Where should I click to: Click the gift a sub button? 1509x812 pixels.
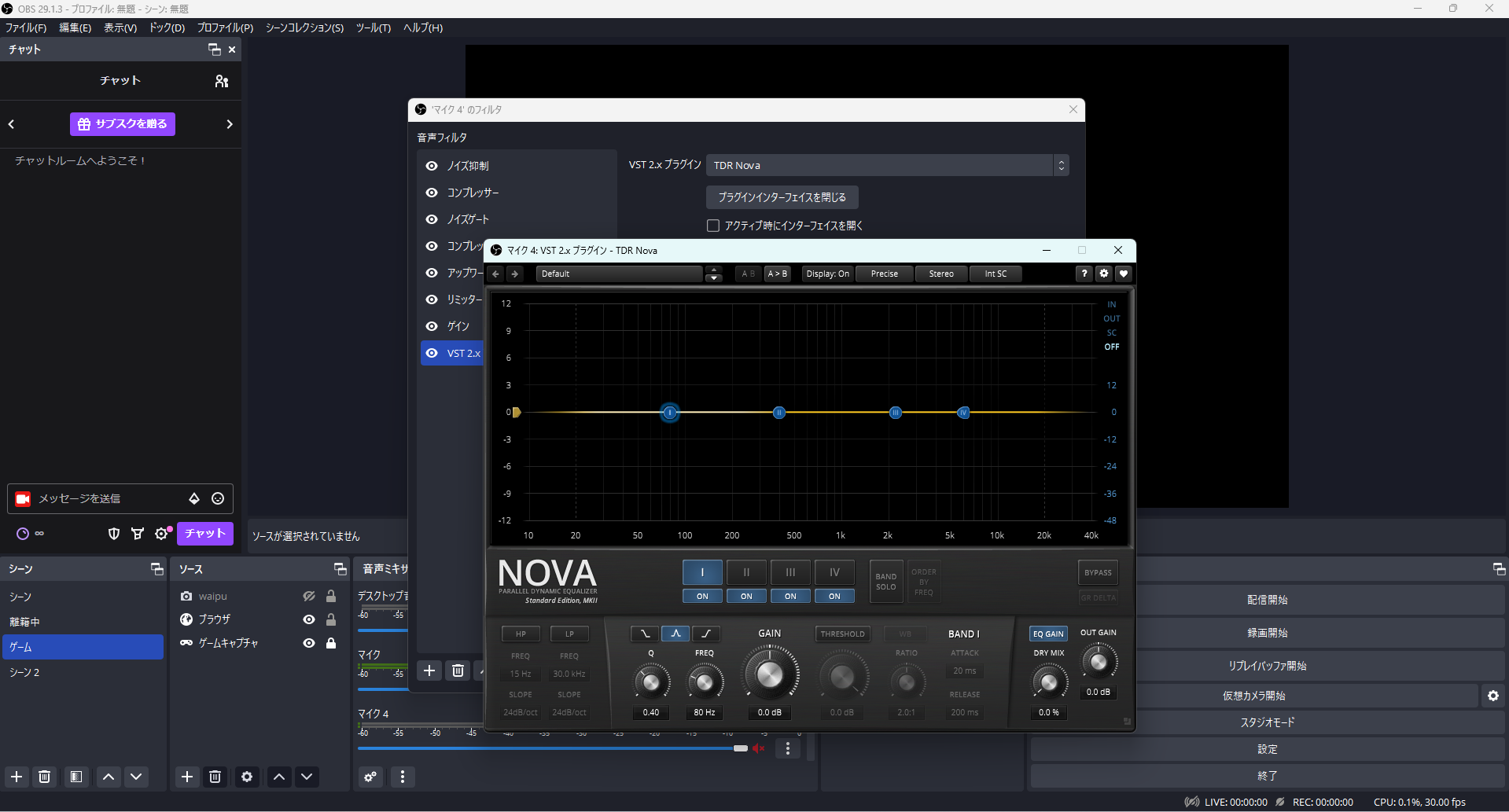pyautogui.click(x=123, y=124)
